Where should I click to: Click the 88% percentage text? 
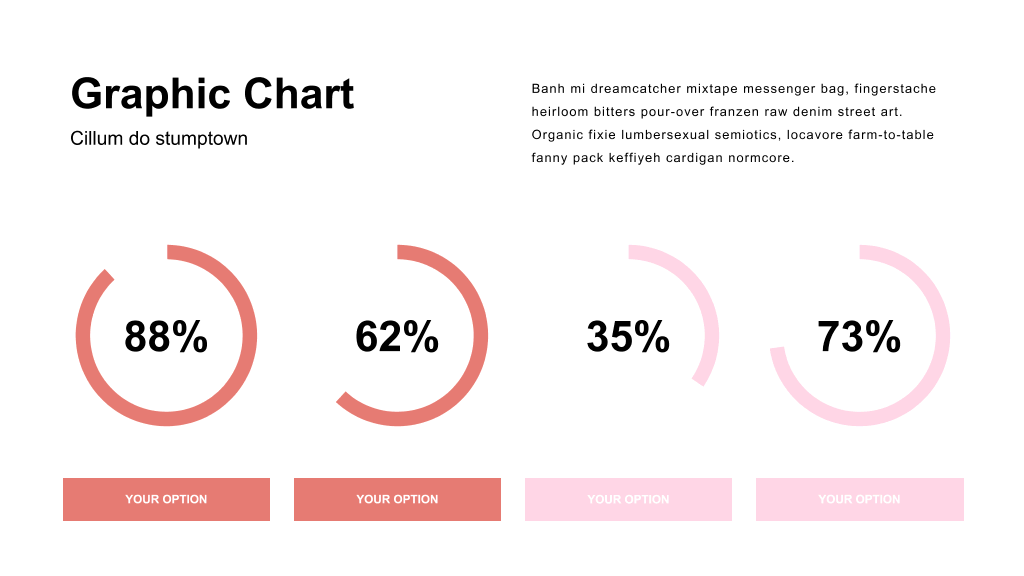(x=166, y=337)
